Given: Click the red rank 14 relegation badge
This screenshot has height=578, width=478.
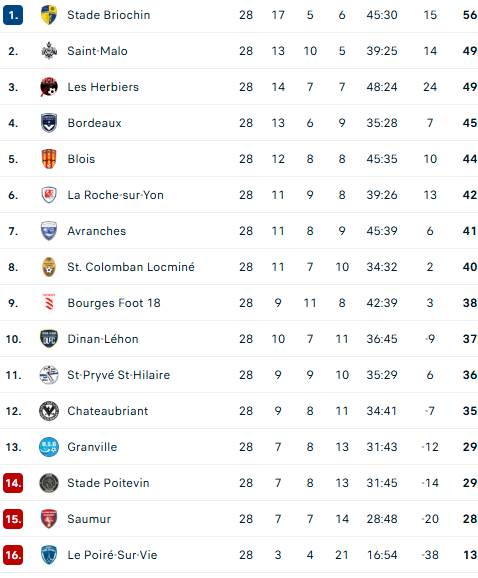Looking at the screenshot, I should [13, 483].
